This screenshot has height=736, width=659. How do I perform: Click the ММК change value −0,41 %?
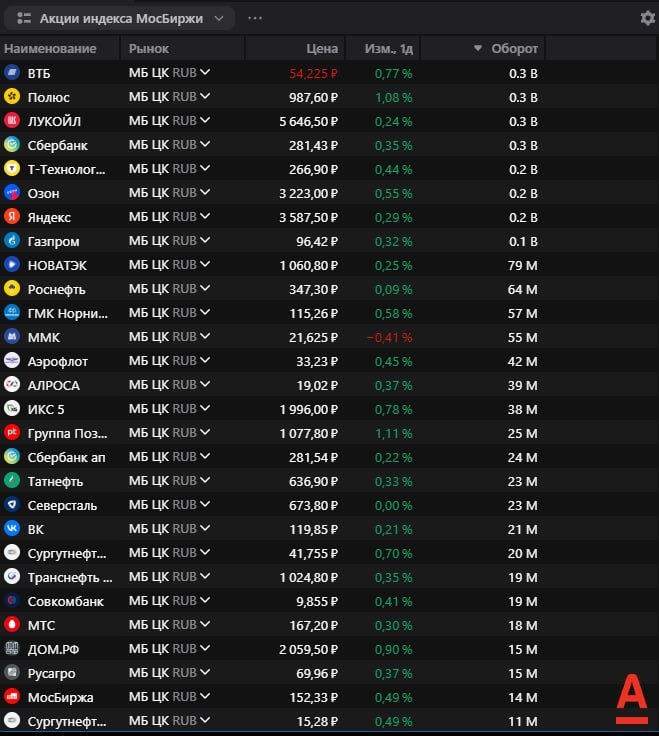[390, 337]
